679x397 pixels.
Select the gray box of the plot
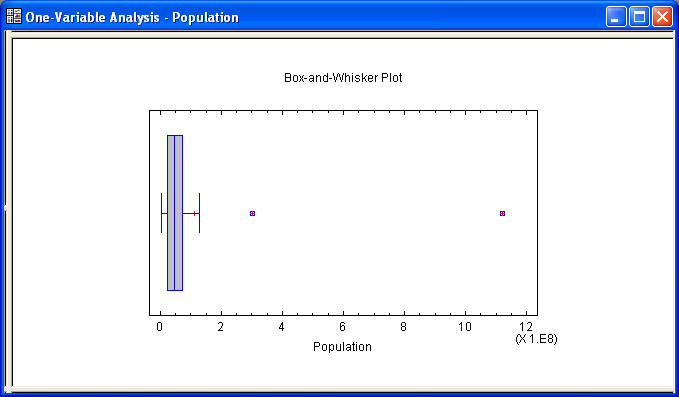175,213
